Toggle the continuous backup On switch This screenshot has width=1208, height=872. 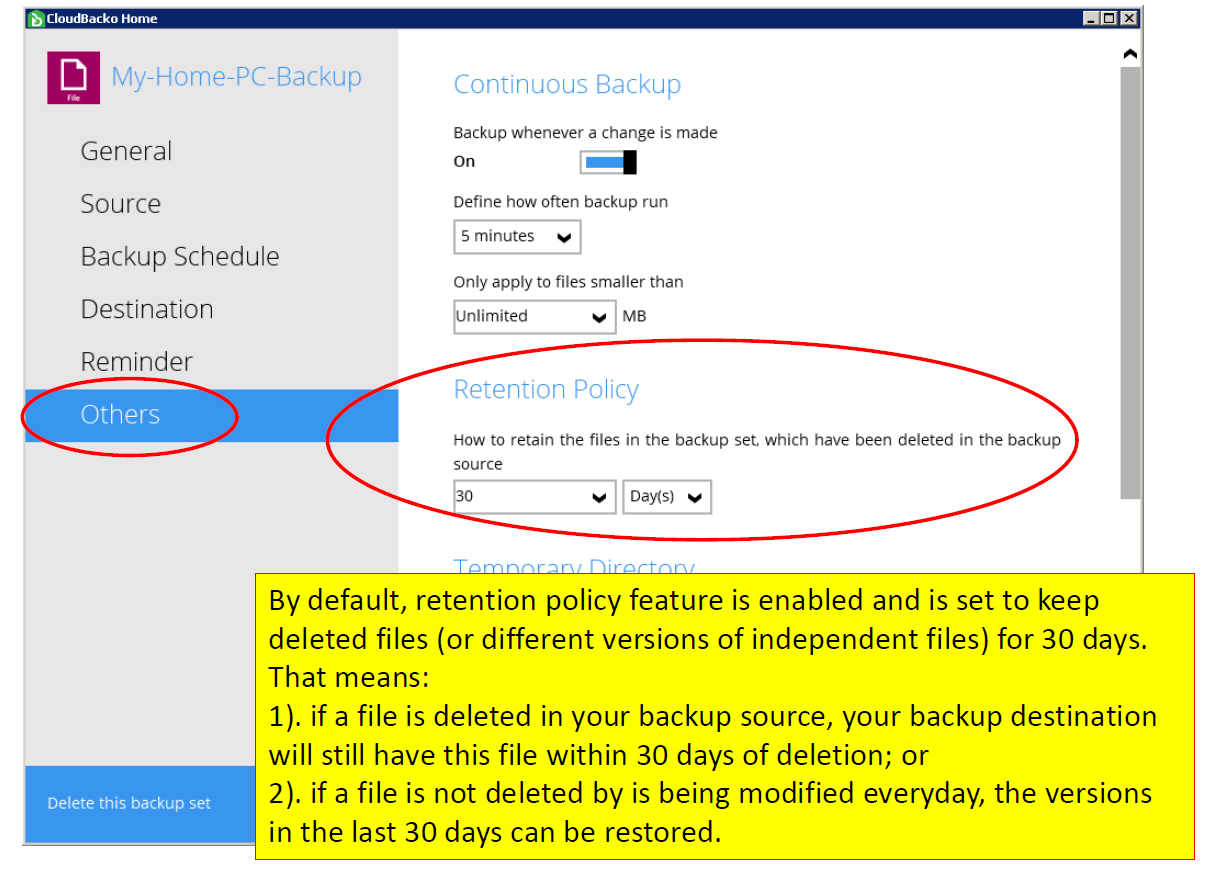pyautogui.click(x=608, y=162)
